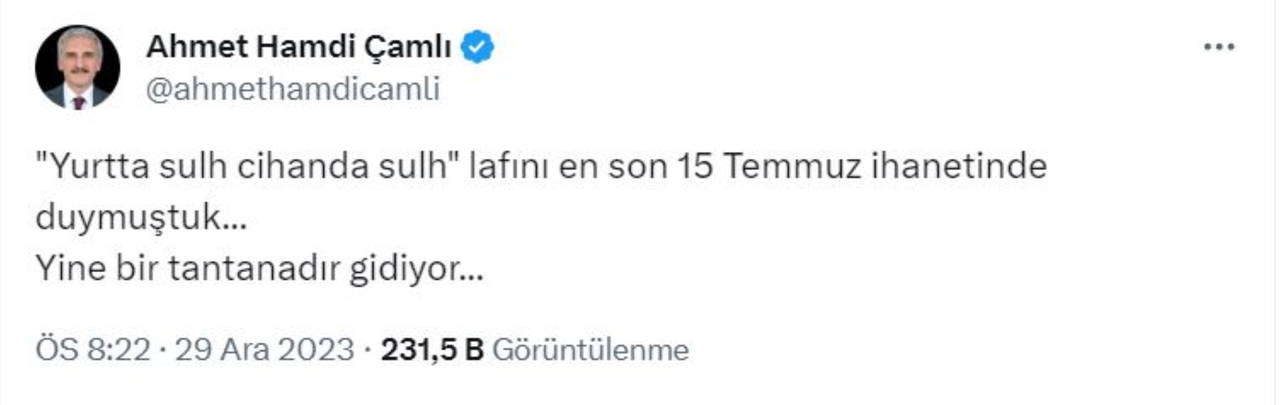The image size is (1280, 405).
Task: Open the three-dot more options menu
Action: [1218, 49]
